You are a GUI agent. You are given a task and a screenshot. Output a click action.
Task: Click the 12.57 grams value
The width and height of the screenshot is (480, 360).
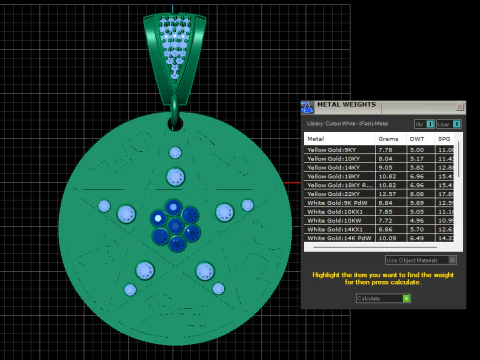click(x=387, y=194)
